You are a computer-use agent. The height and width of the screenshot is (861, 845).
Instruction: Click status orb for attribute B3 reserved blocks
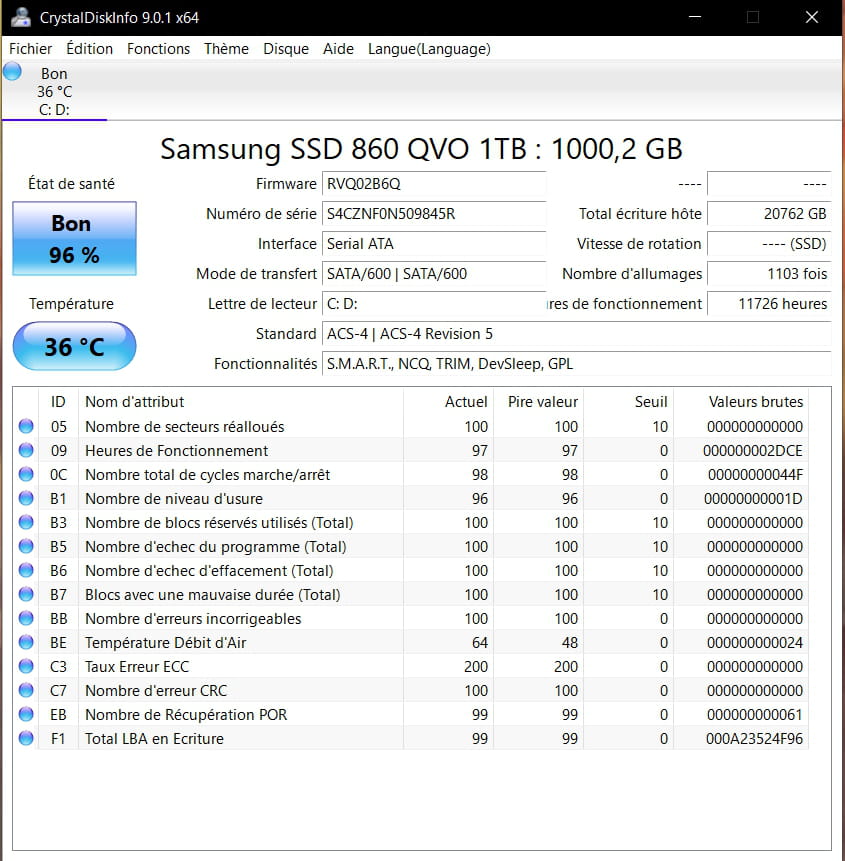pyautogui.click(x=26, y=522)
